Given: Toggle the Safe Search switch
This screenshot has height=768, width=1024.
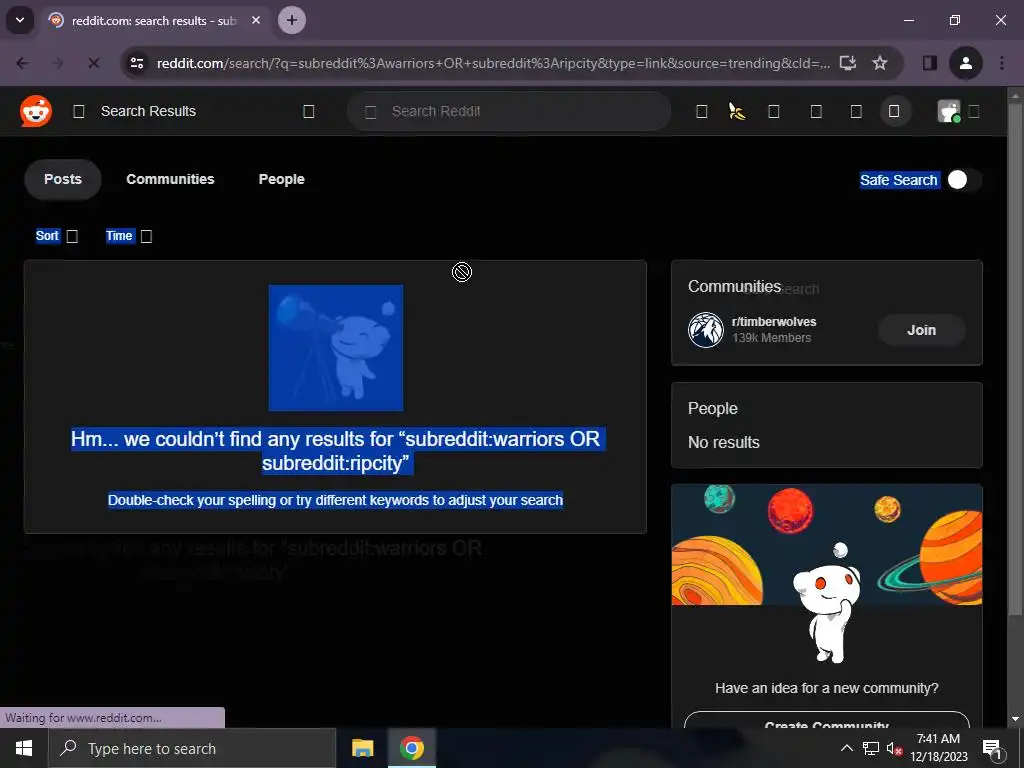Looking at the screenshot, I should (x=963, y=180).
